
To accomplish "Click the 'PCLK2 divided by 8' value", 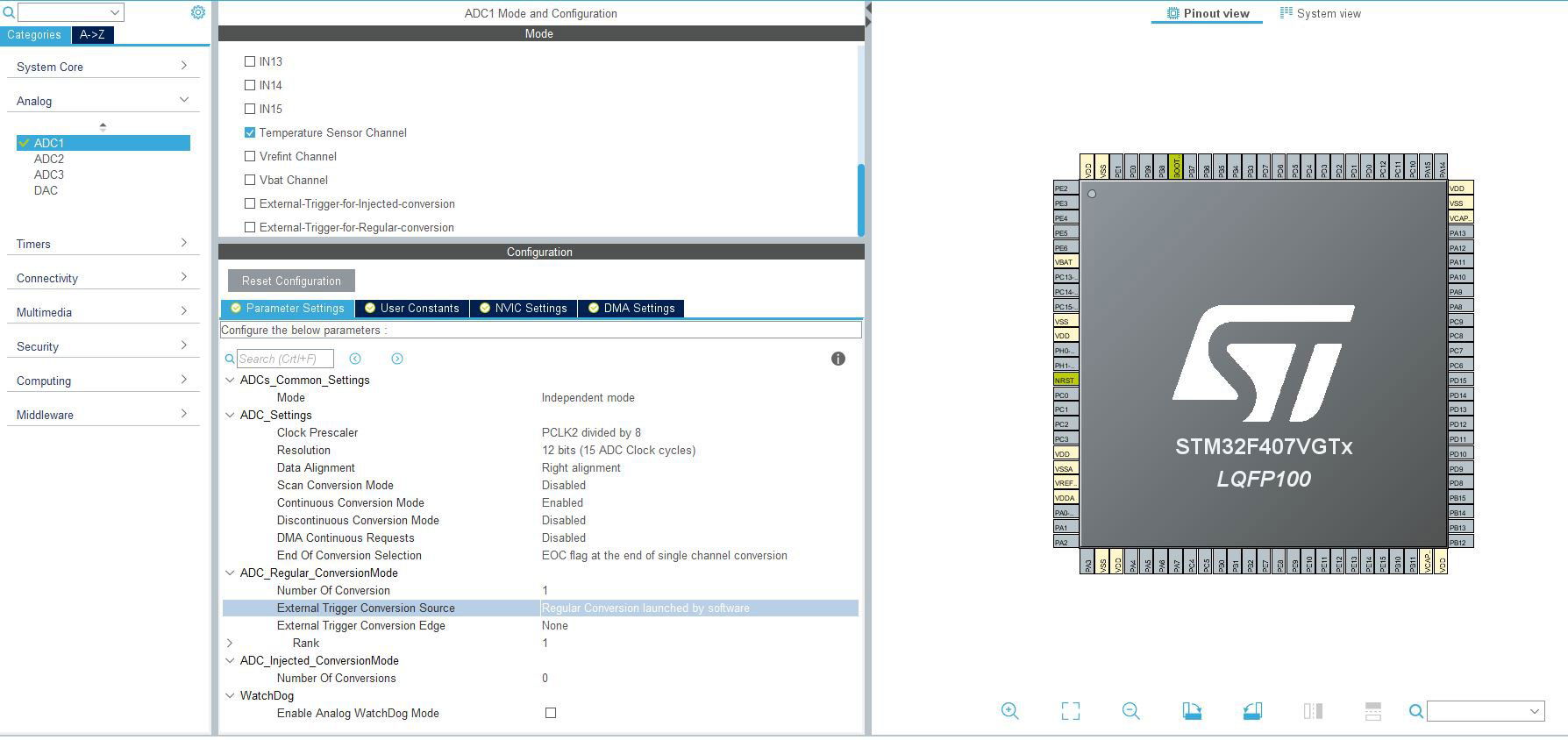I will pos(591,432).
